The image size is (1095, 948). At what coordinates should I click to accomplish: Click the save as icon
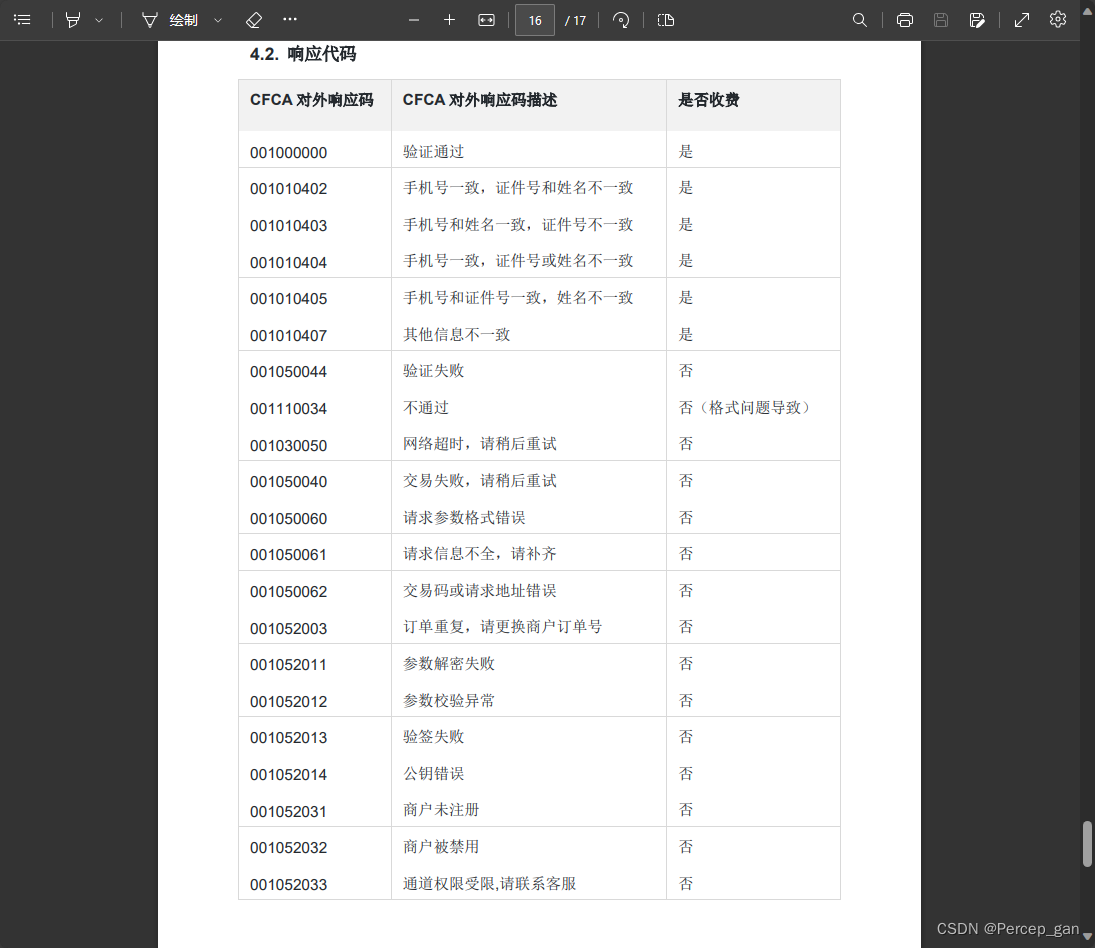[977, 20]
